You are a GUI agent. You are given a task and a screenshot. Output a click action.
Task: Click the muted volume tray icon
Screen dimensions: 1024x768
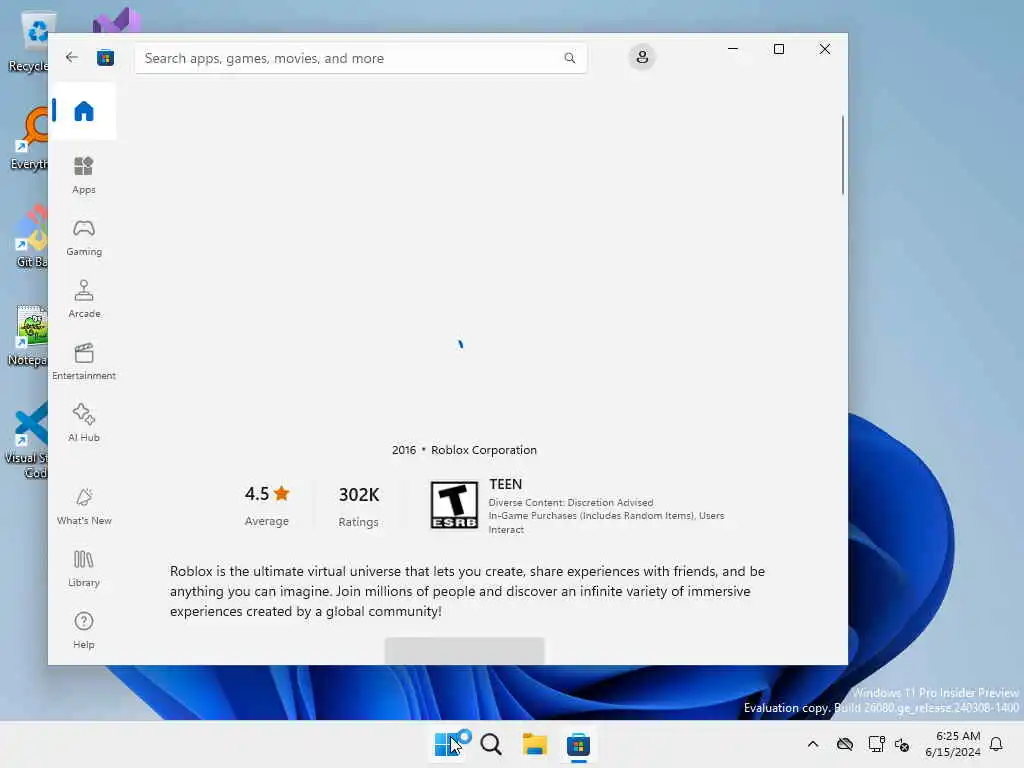point(903,744)
